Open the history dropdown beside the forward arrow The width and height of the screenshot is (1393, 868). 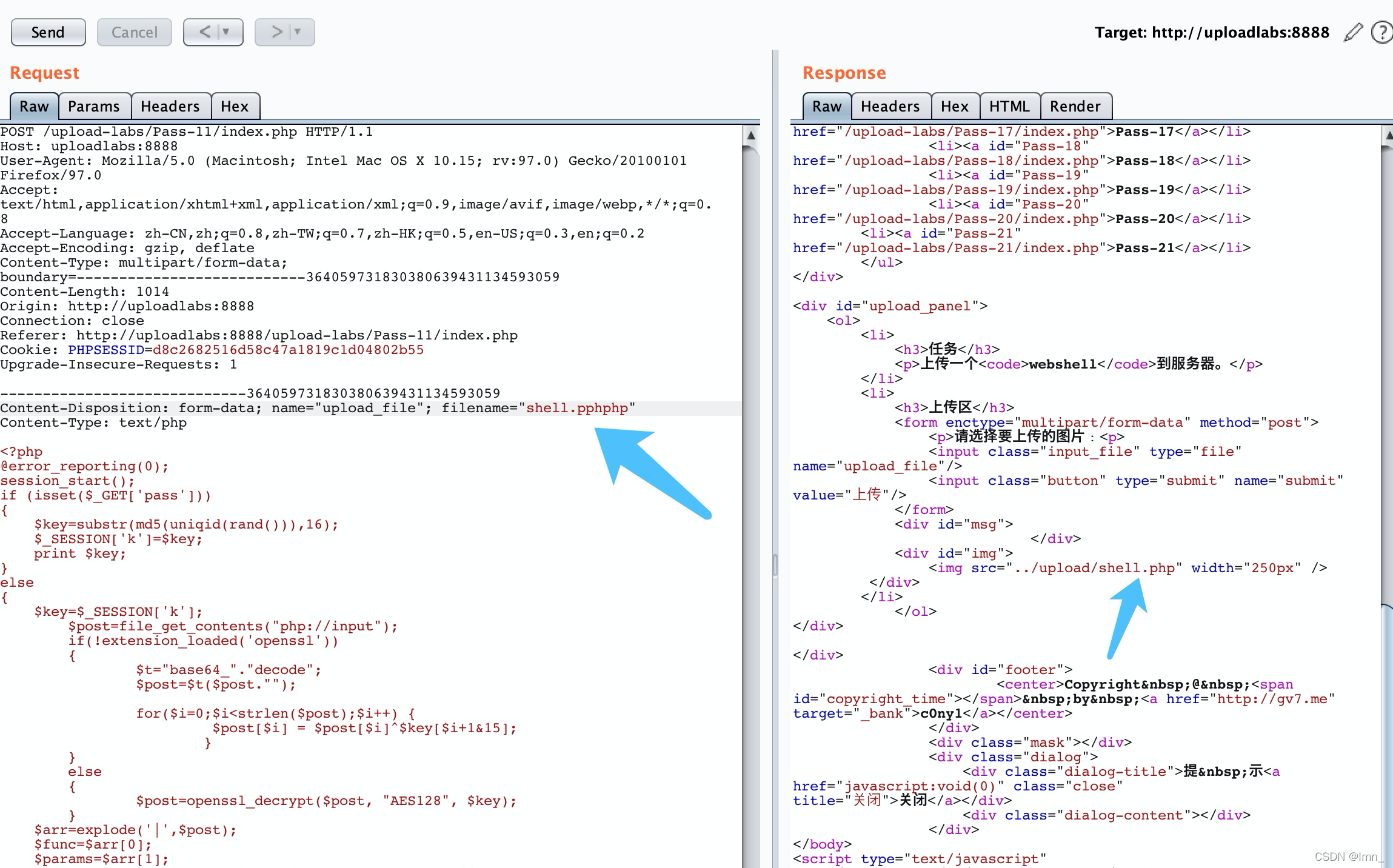pos(298,32)
